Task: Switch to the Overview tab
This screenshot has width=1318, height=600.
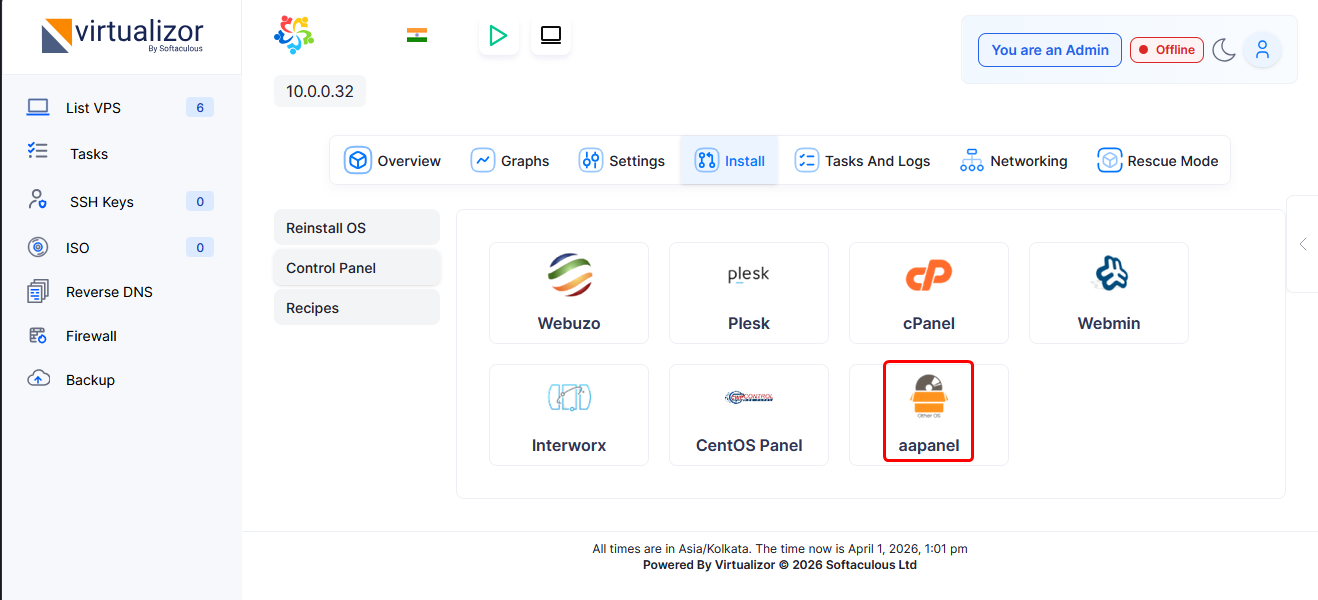Action: coord(393,161)
